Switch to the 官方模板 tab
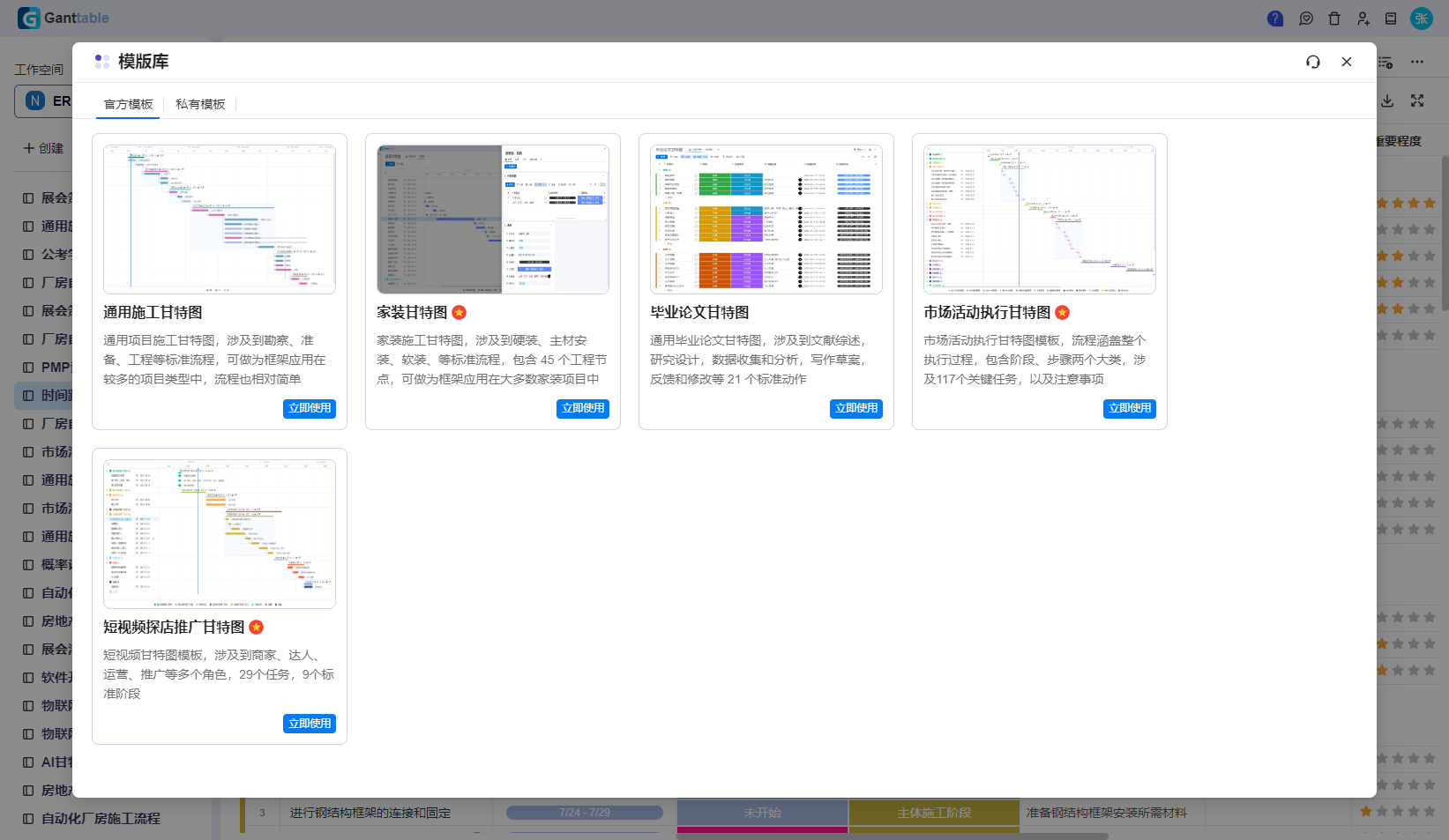The image size is (1449, 840). point(128,104)
